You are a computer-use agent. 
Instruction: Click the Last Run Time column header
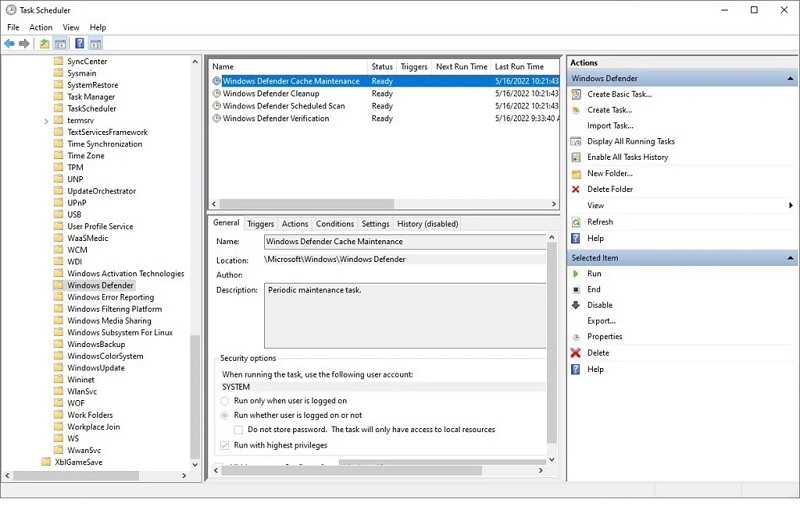[525, 67]
